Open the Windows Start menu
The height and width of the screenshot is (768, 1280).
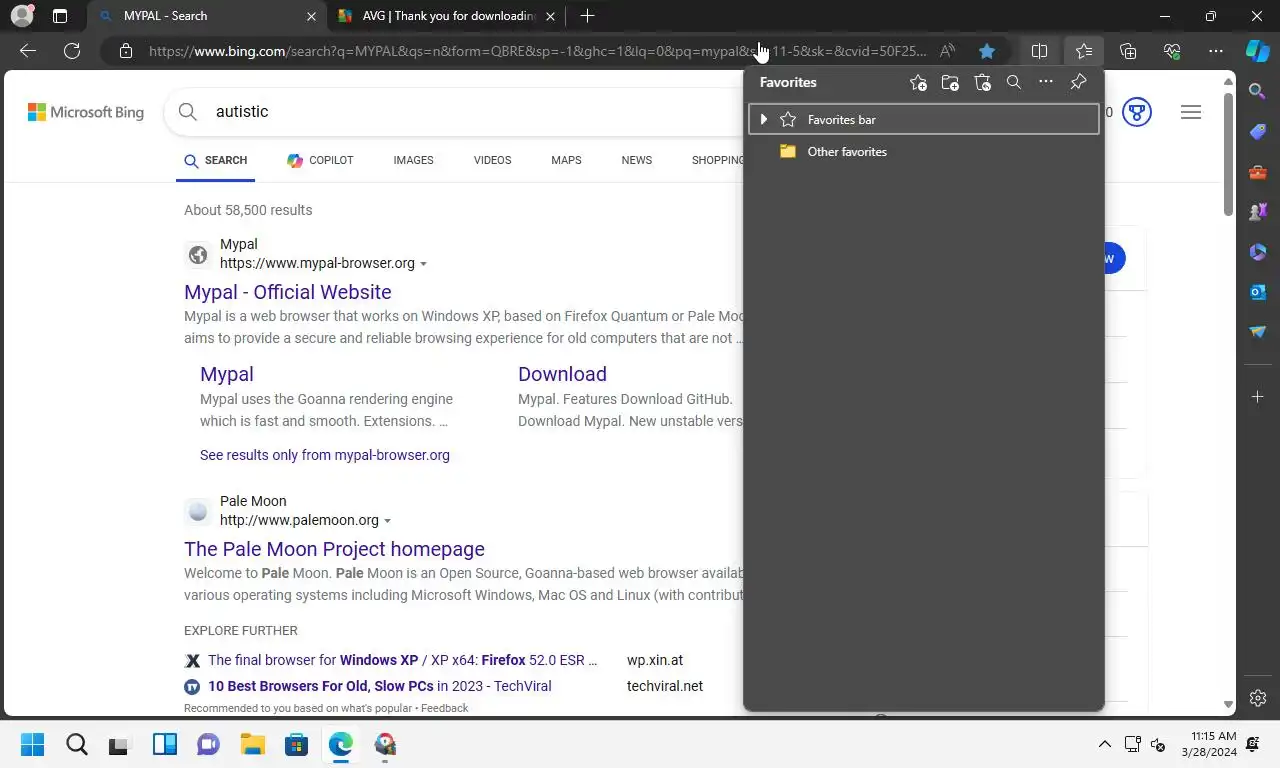[33, 744]
